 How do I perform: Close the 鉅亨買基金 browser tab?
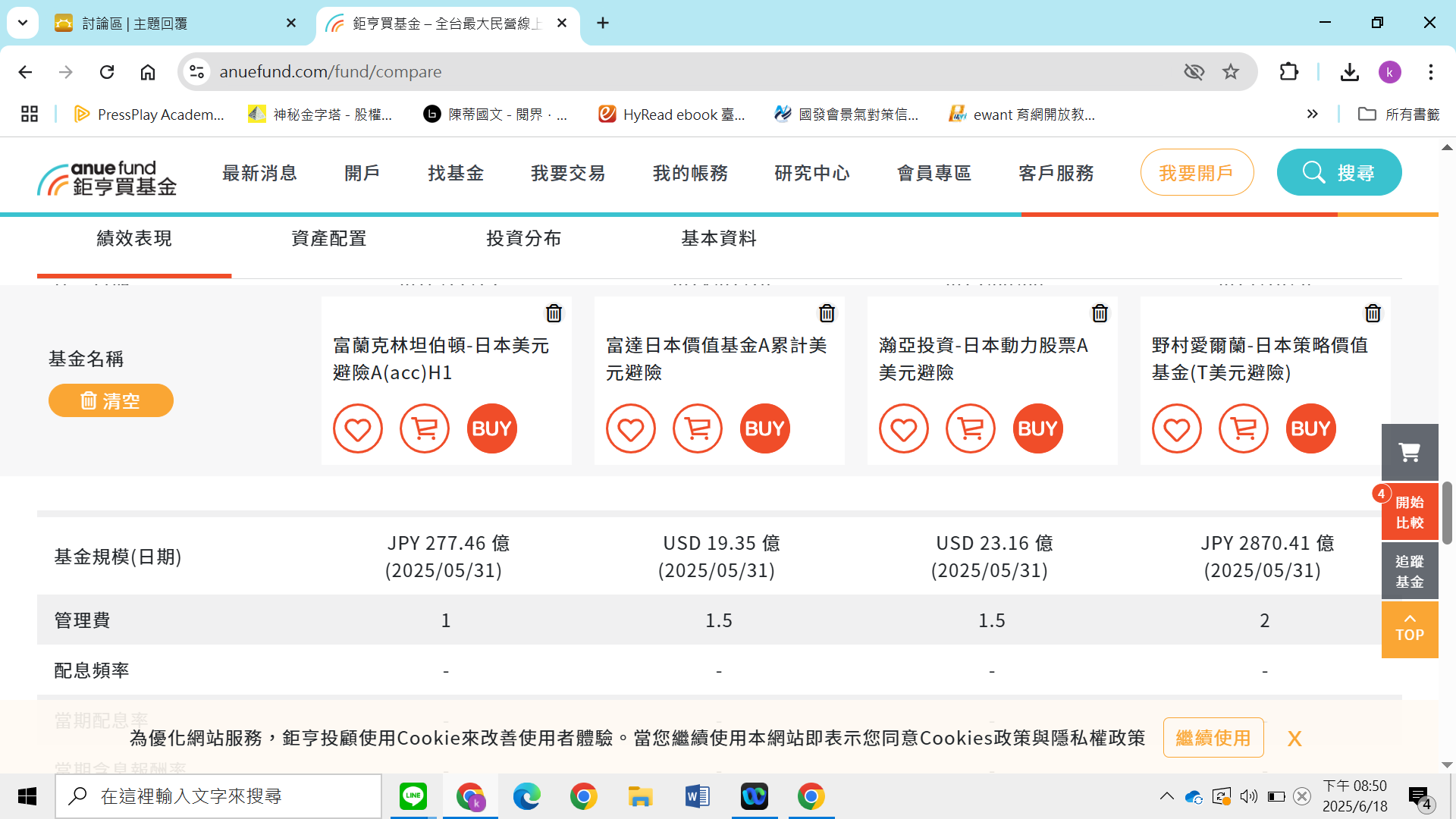pyautogui.click(x=562, y=24)
